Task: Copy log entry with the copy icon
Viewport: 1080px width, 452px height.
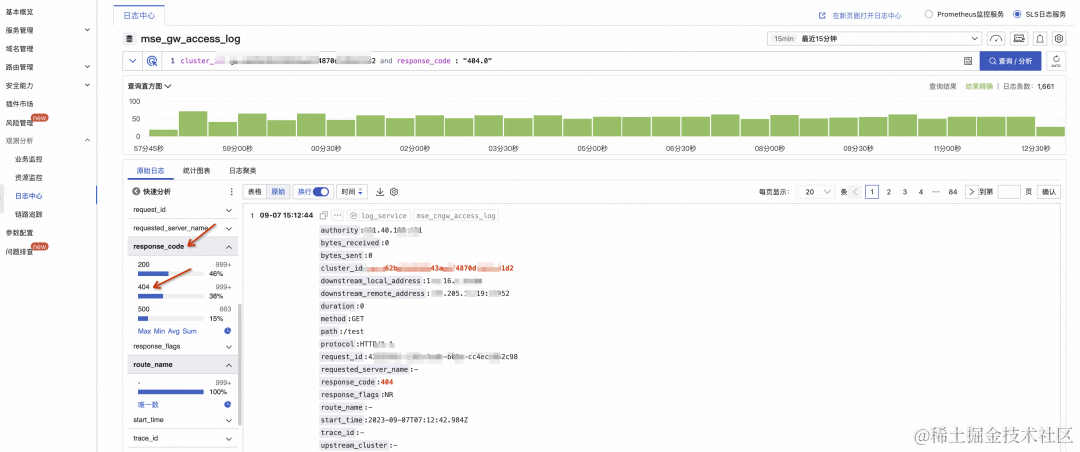Action: (324, 216)
